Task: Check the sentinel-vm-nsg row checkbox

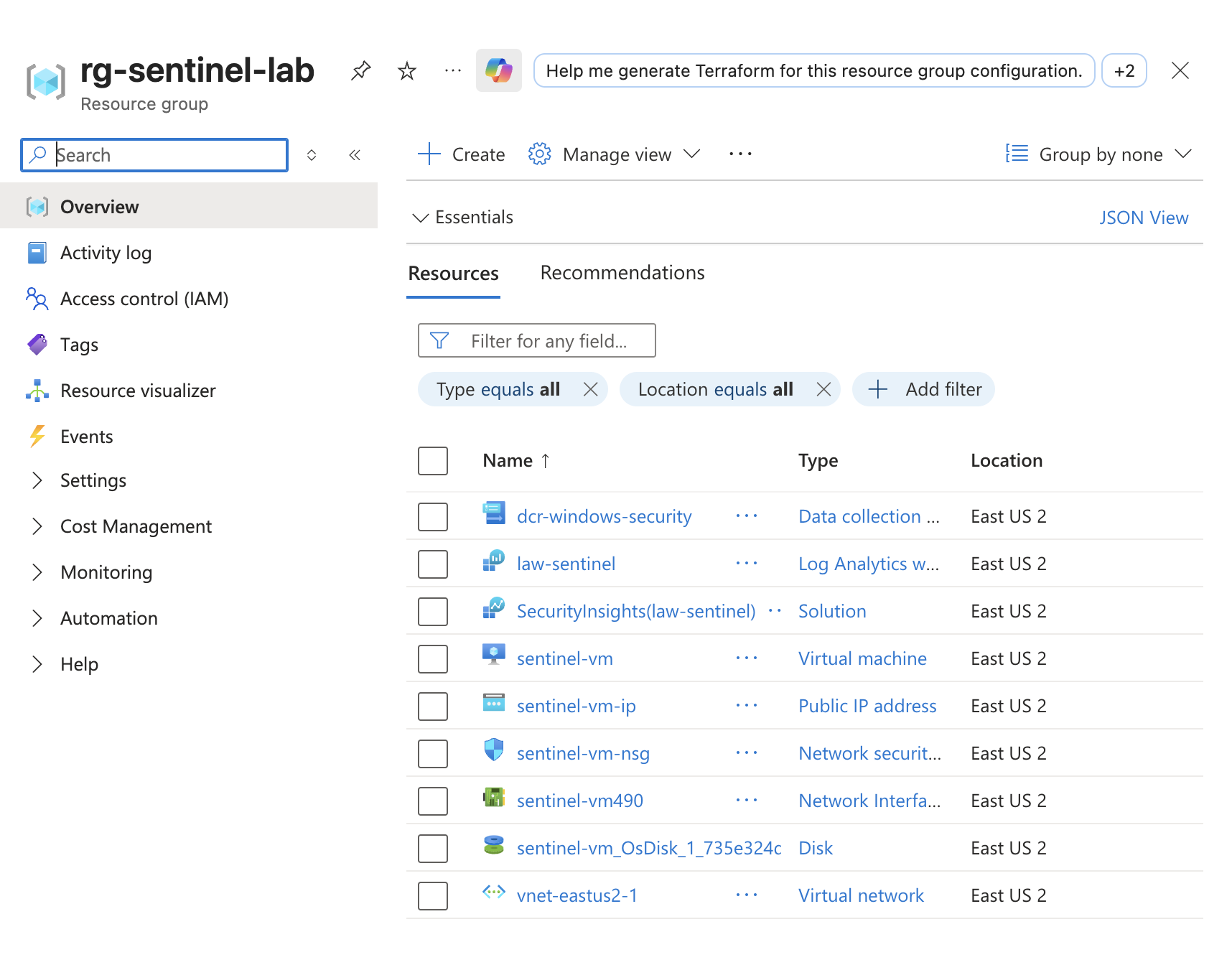Action: coord(433,754)
